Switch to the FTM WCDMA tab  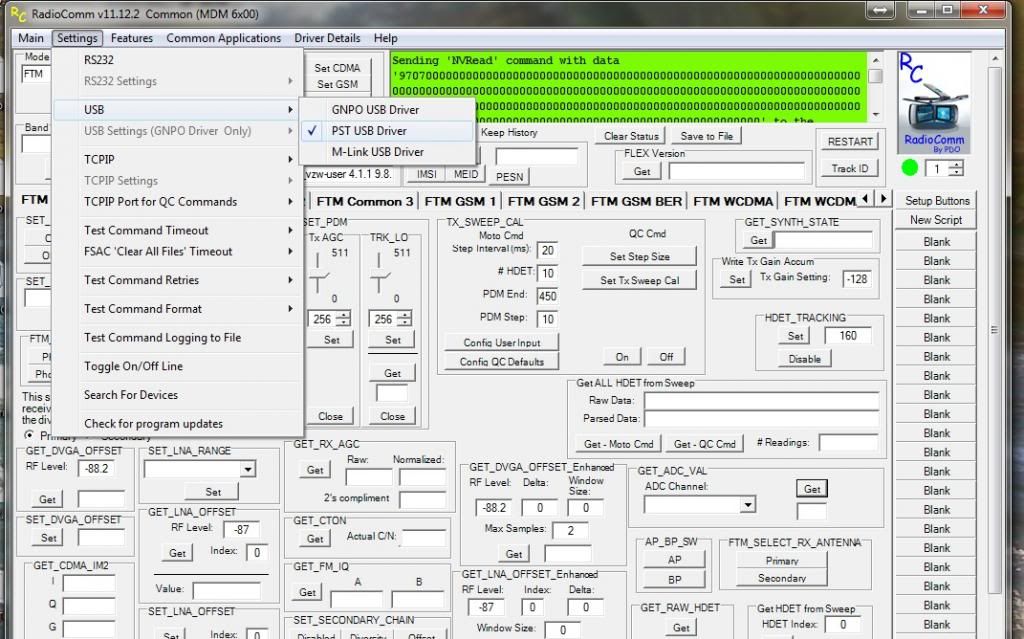[733, 201]
